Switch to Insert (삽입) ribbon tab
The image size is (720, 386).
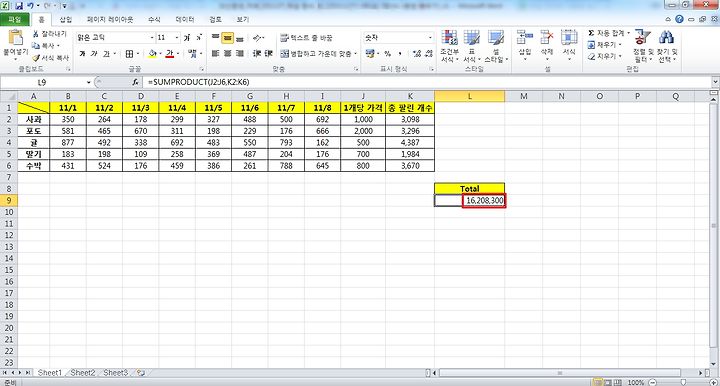tap(66, 20)
